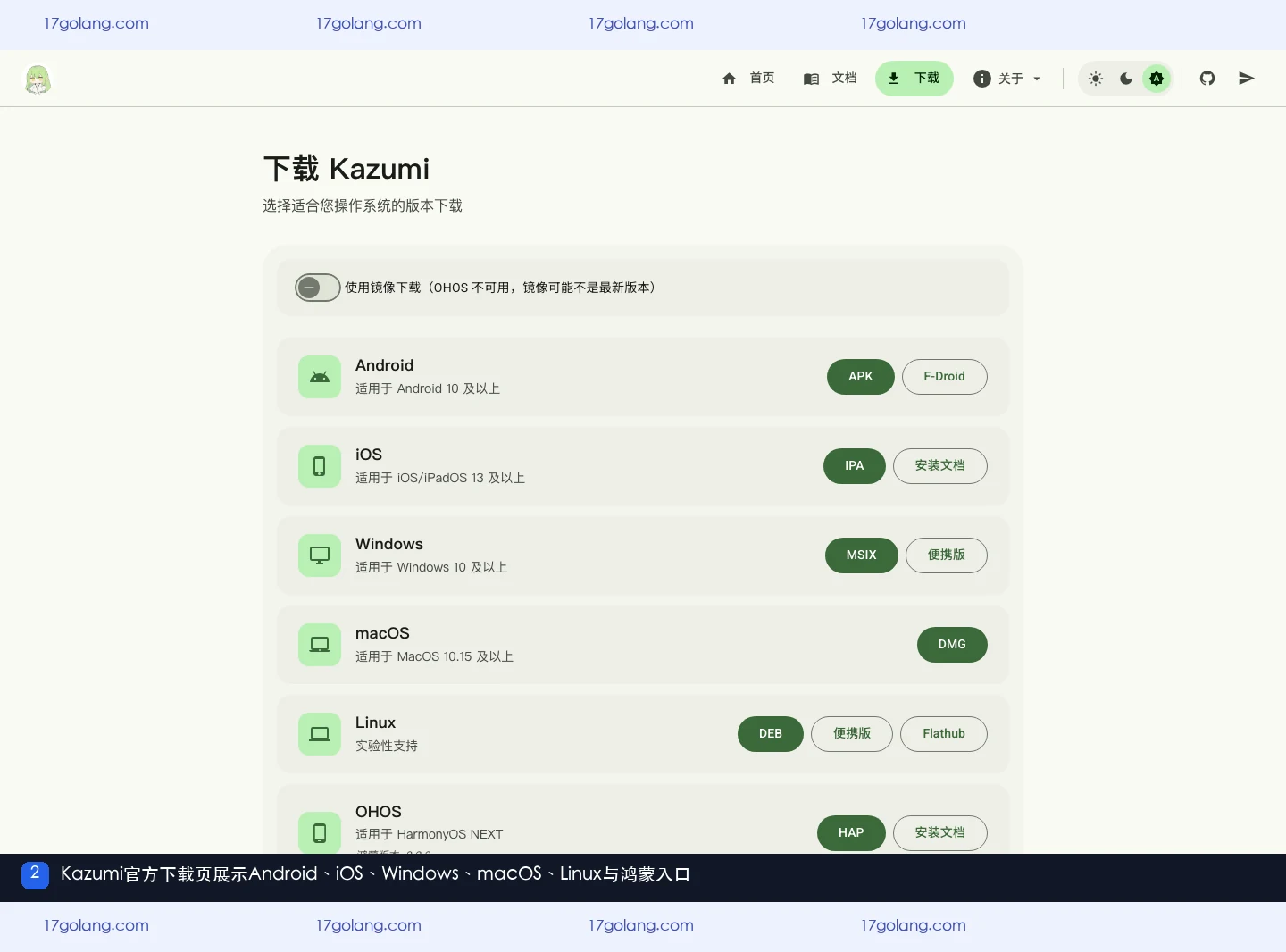Screen dimensions: 1286x952
Task: Download the Windows 便携版 portable build
Action: tap(947, 555)
